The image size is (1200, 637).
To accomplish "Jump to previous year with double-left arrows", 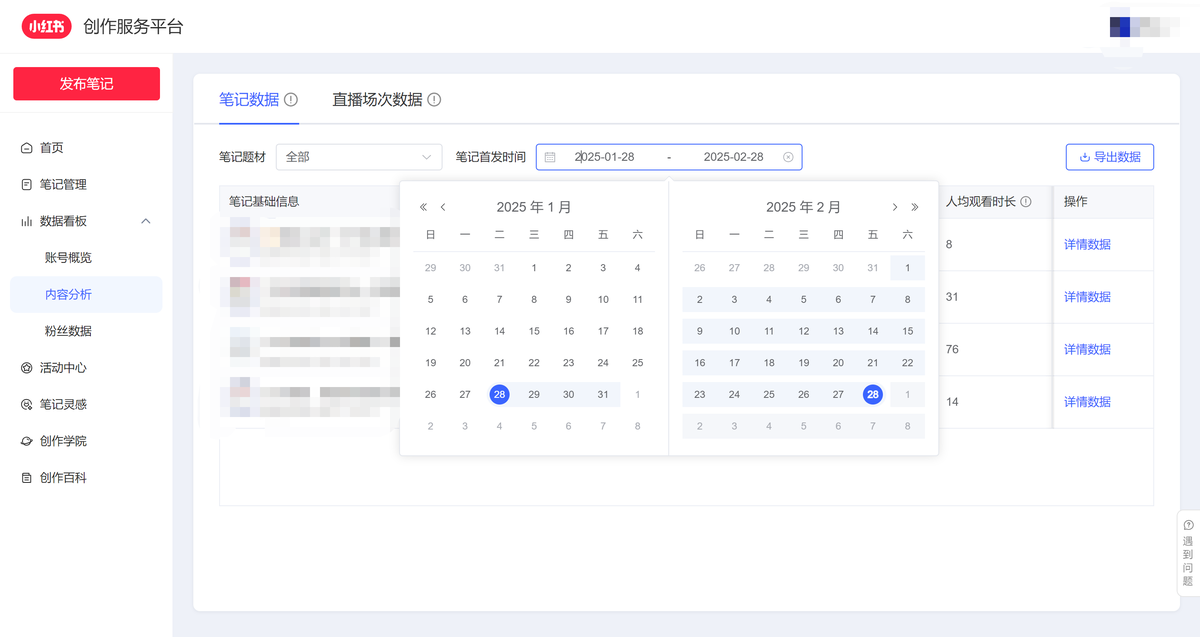I will pos(423,206).
